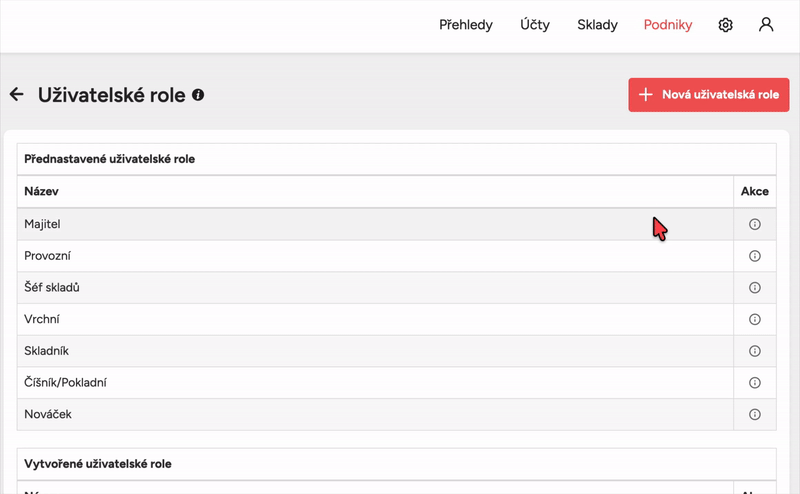Click info icon for Nováček role
Image resolution: width=800 pixels, height=494 pixels.
[754, 414]
